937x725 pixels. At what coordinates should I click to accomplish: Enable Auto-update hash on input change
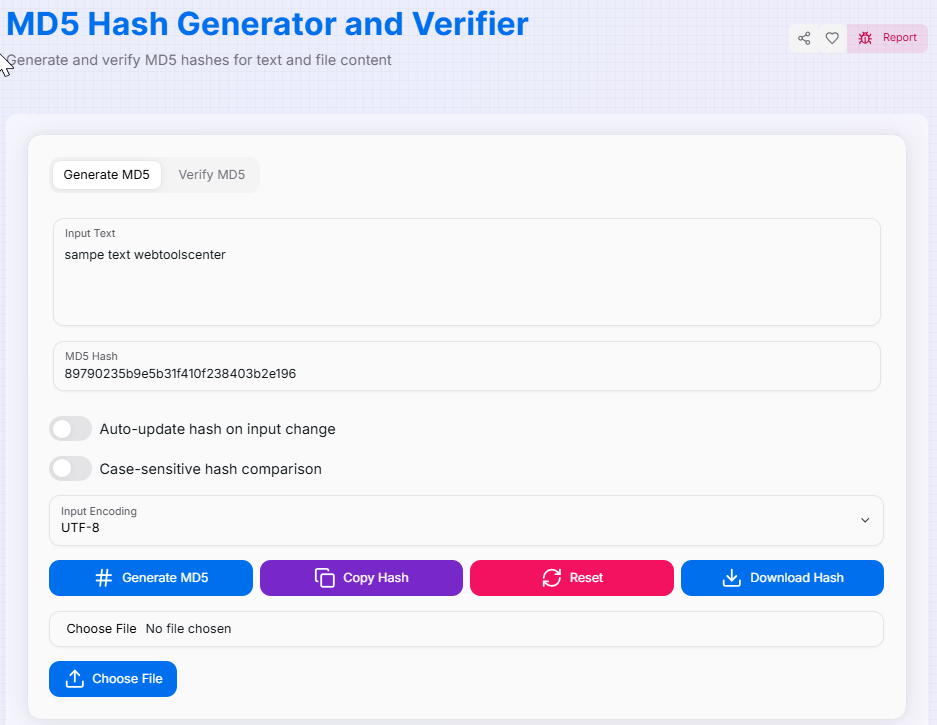click(x=71, y=429)
